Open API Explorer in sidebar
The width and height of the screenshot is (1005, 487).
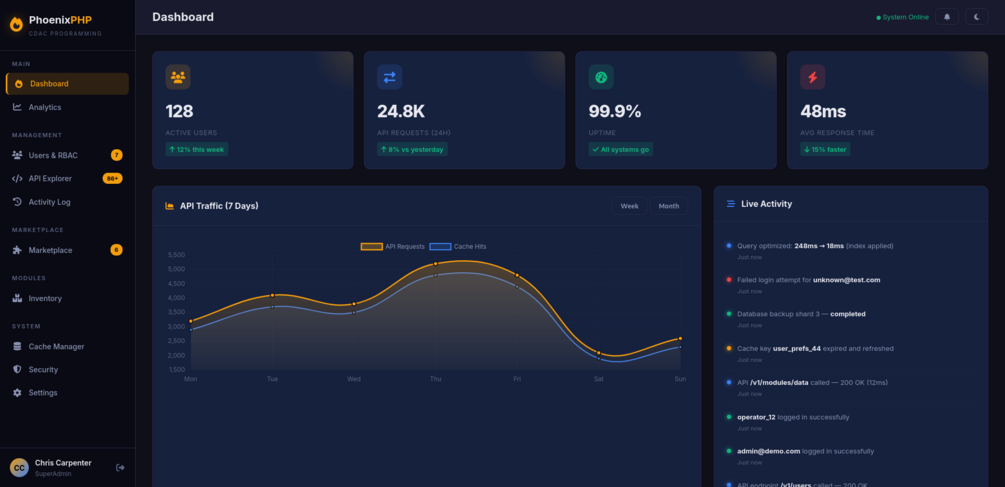click(67, 178)
